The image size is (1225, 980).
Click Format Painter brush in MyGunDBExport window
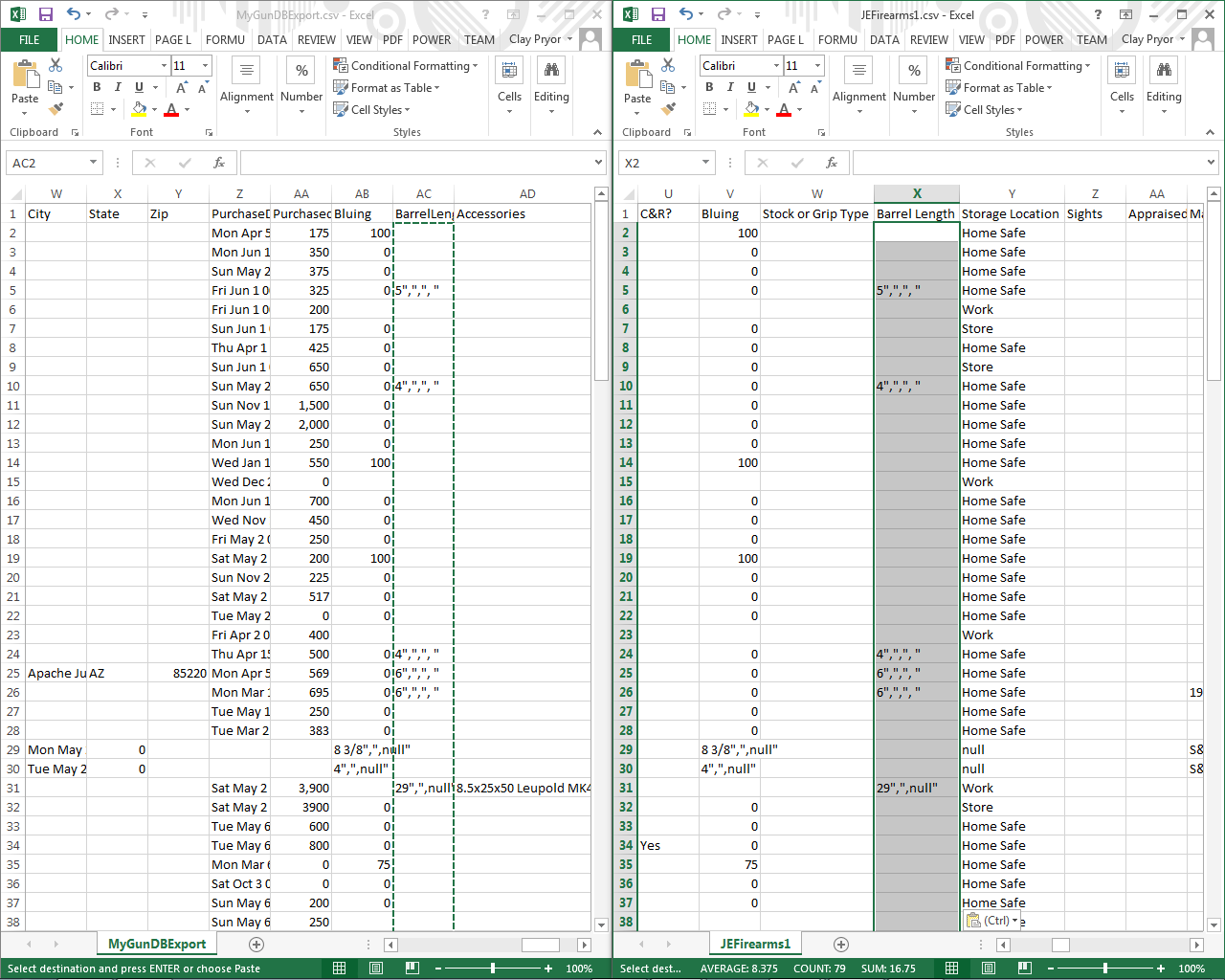(x=56, y=109)
